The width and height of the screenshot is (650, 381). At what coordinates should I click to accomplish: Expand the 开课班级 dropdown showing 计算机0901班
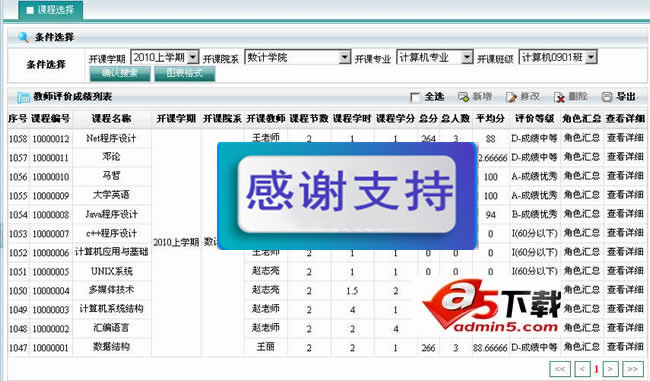point(558,57)
